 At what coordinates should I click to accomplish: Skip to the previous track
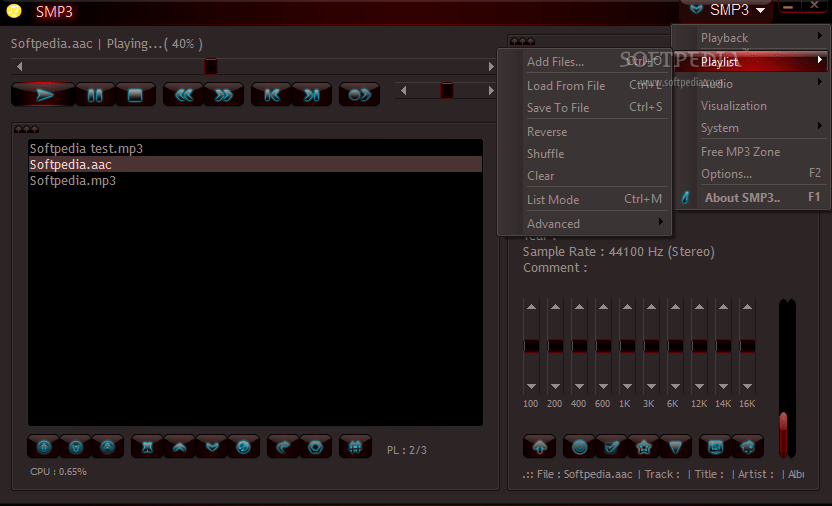click(x=272, y=95)
